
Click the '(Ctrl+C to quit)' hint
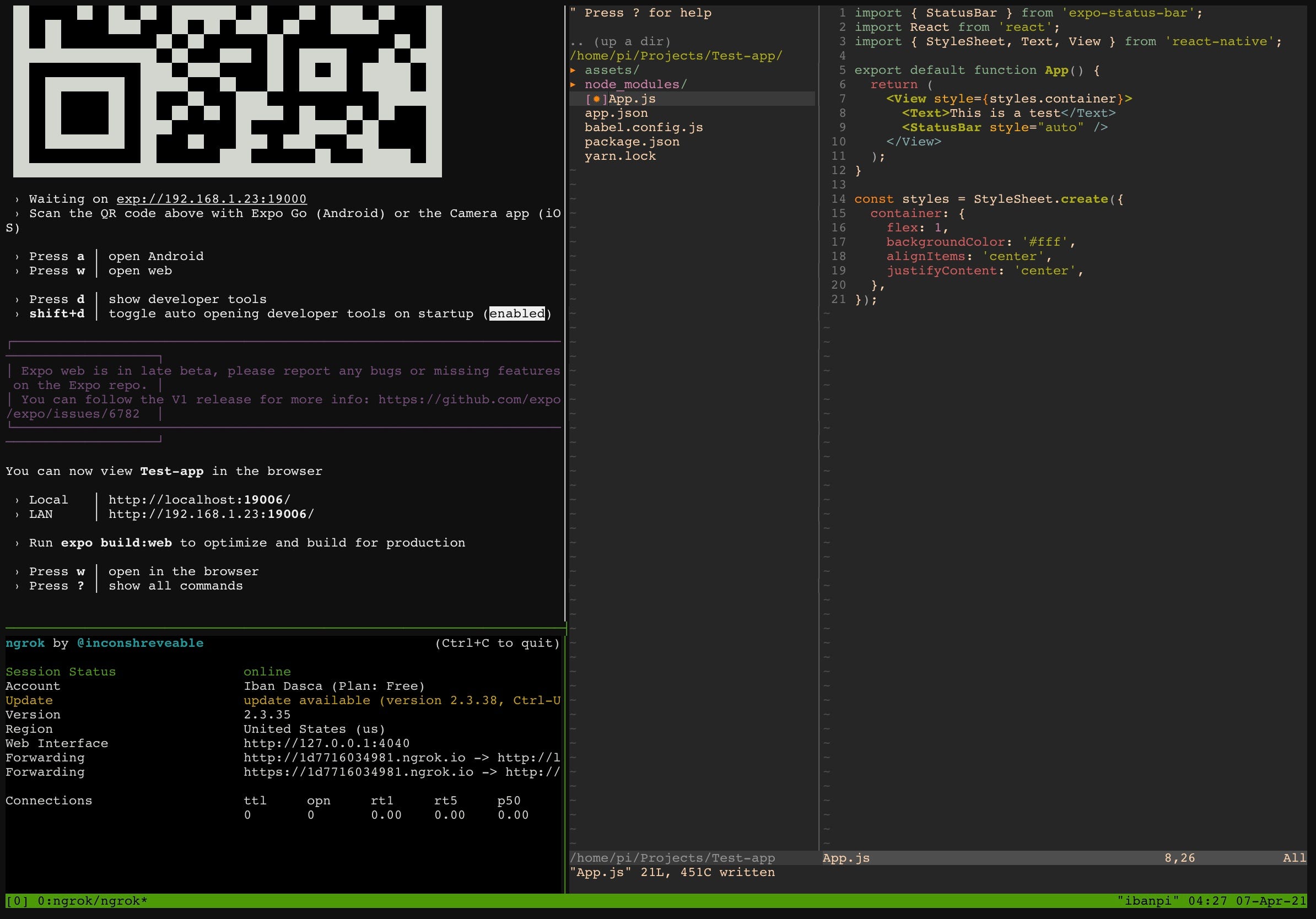[497, 643]
